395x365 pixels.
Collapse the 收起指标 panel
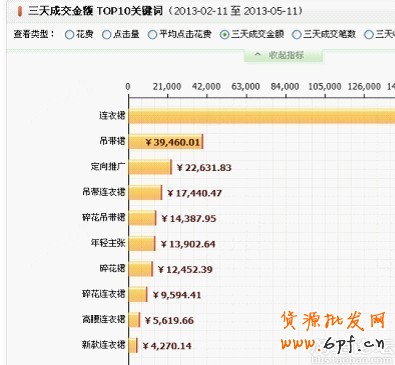pos(284,55)
